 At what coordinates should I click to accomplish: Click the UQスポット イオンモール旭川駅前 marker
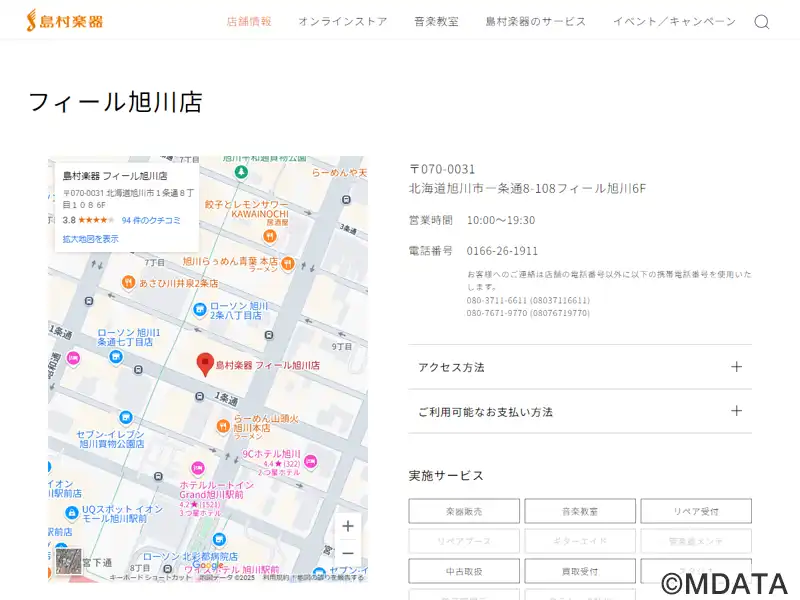pyautogui.click(x=71, y=513)
